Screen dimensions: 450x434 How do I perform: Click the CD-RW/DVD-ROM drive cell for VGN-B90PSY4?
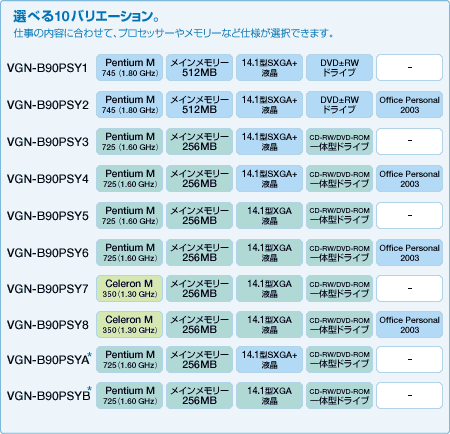[x=339, y=179]
